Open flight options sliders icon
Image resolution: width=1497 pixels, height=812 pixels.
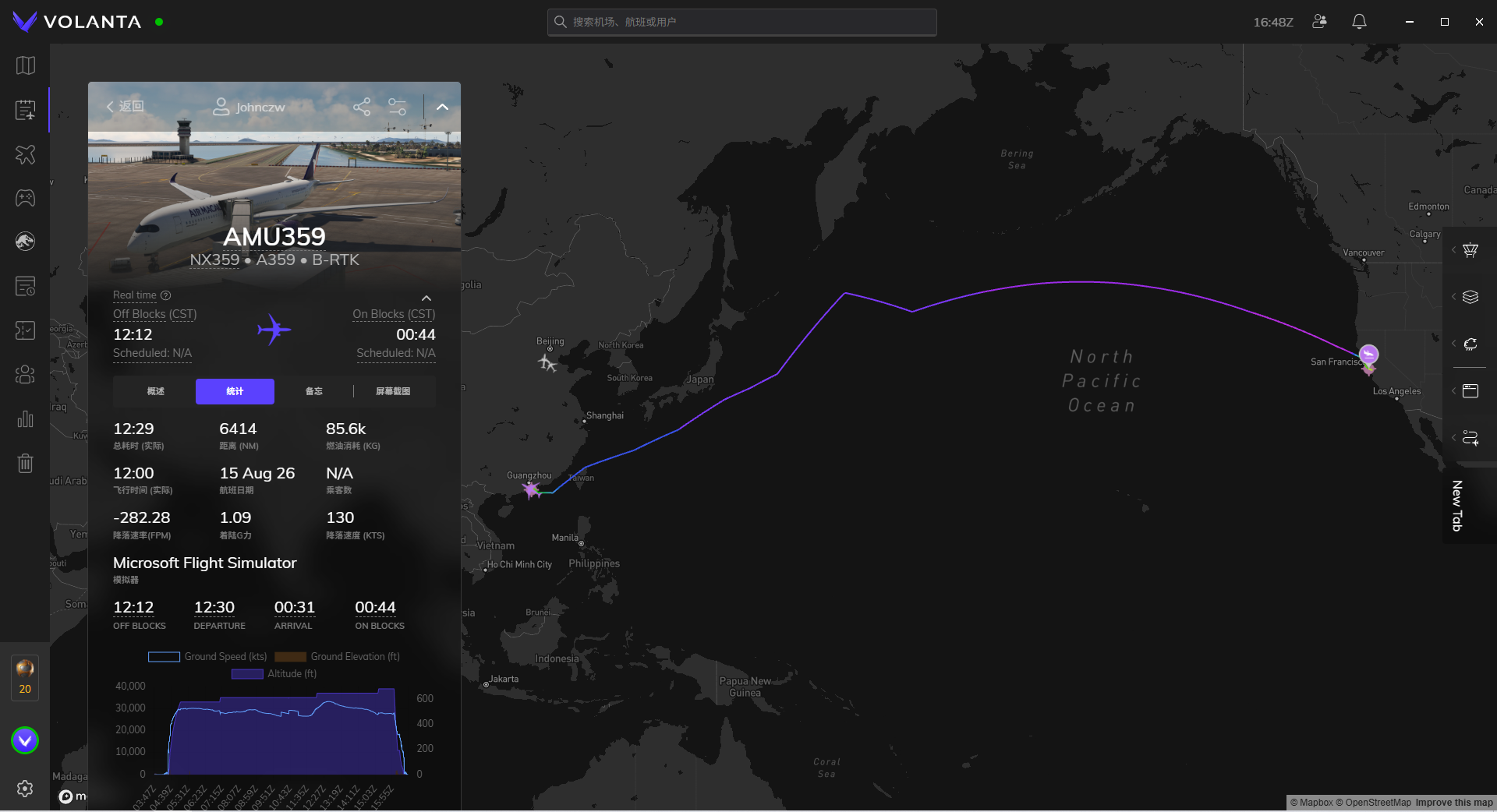pos(397,107)
